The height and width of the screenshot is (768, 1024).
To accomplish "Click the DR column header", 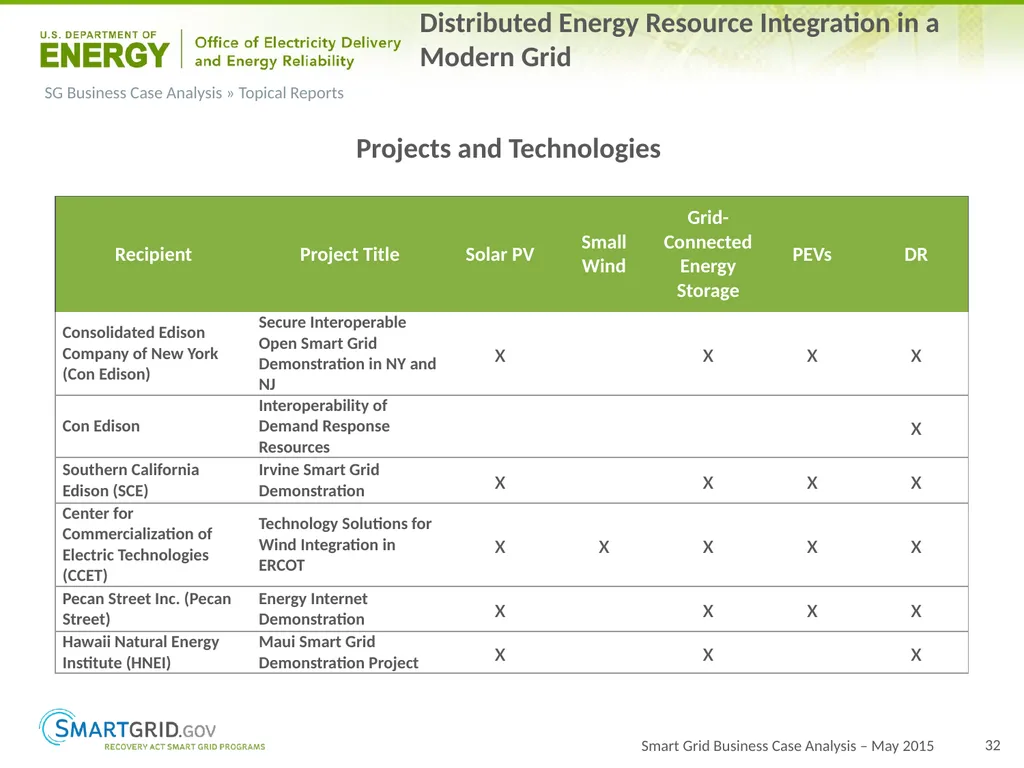I will point(916,254).
